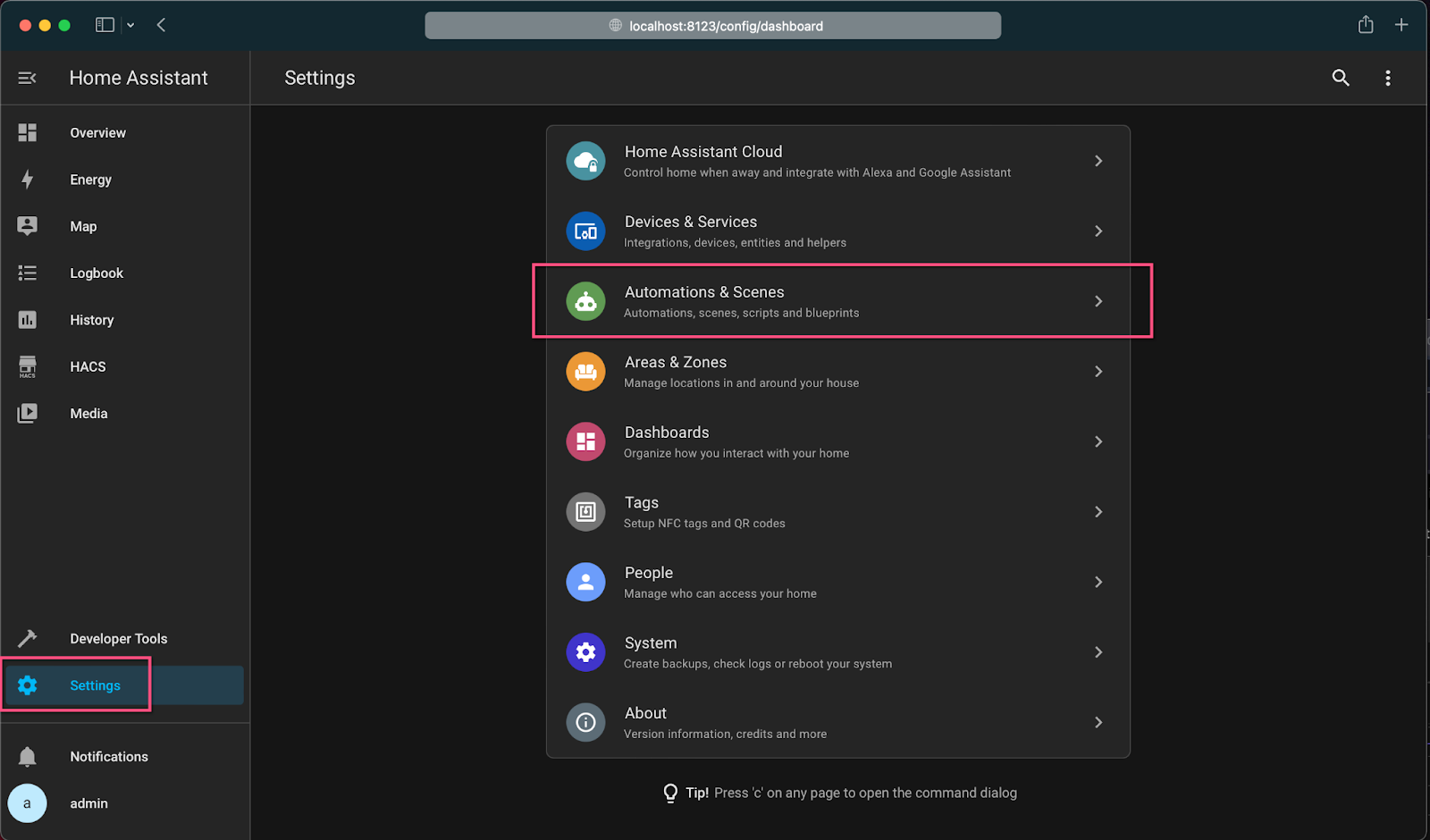Viewport: 1430px width, 840px height.
Task: Click the browser Share icon
Action: 1366,24
